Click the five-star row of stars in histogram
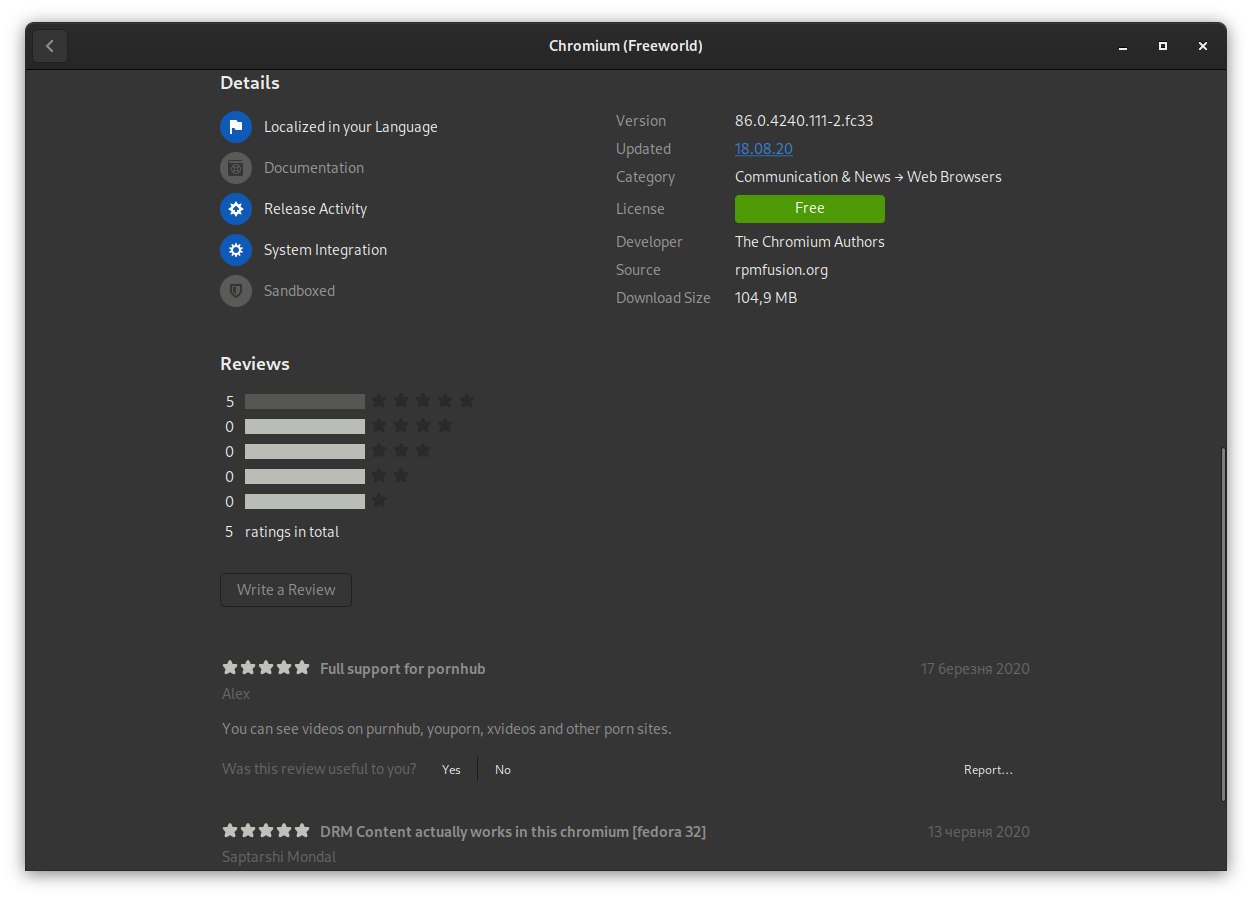 pos(423,400)
